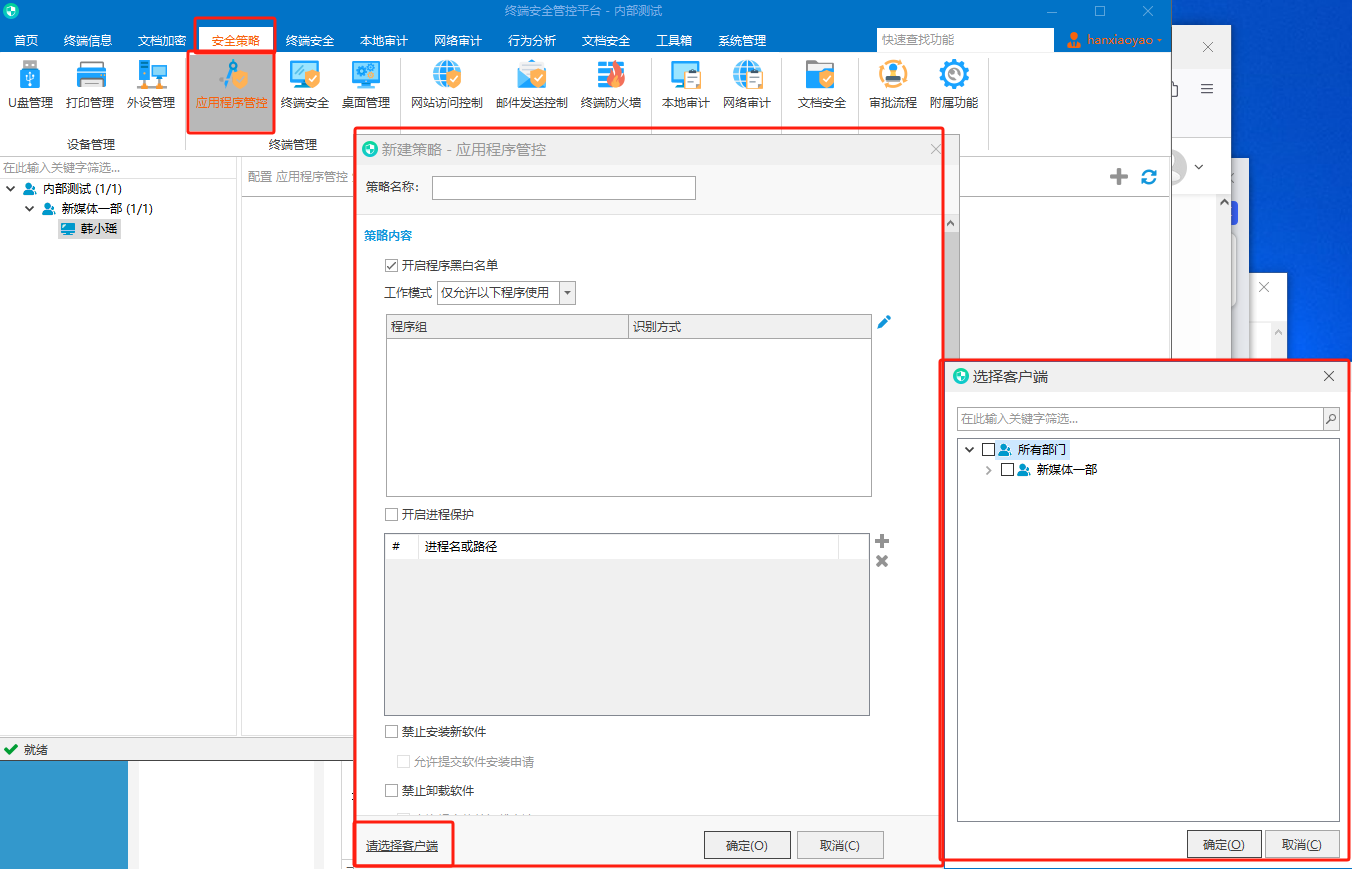Click 新建策略 dialog scrollbar up arrow
Viewport: 1352px width, 869px height.
pyautogui.click(x=950, y=223)
